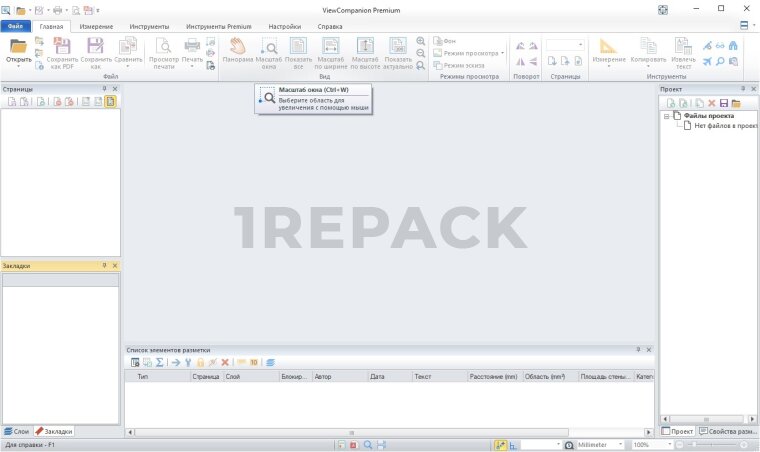Image resolution: width=760 pixels, height=452 pixels.
Task: Click the Масштаб по ширине icon
Action: [331, 46]
